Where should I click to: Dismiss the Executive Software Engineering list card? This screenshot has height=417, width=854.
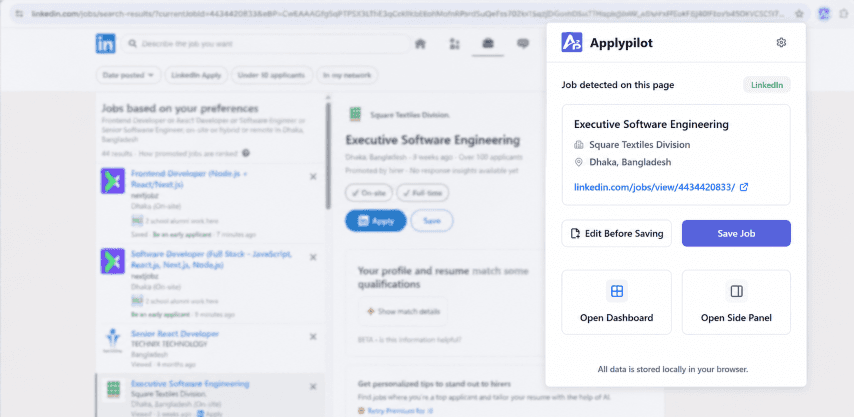click(313, 387)
